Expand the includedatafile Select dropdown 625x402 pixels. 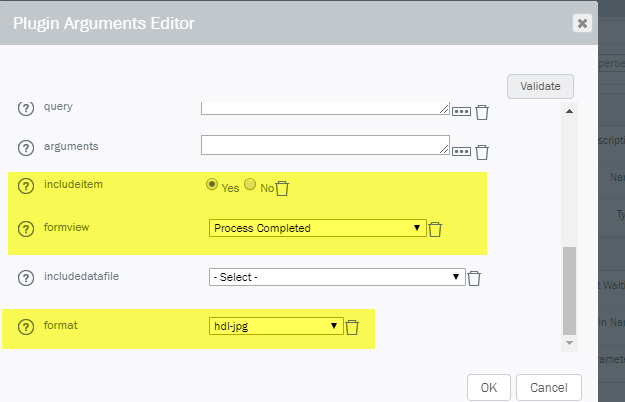(x=337, y=277)
